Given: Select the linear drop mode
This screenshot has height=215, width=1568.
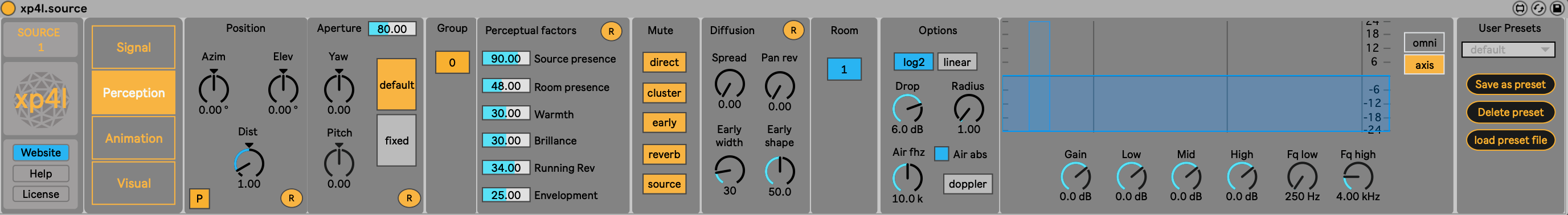Looking at the screenshot, I should 957,62.
